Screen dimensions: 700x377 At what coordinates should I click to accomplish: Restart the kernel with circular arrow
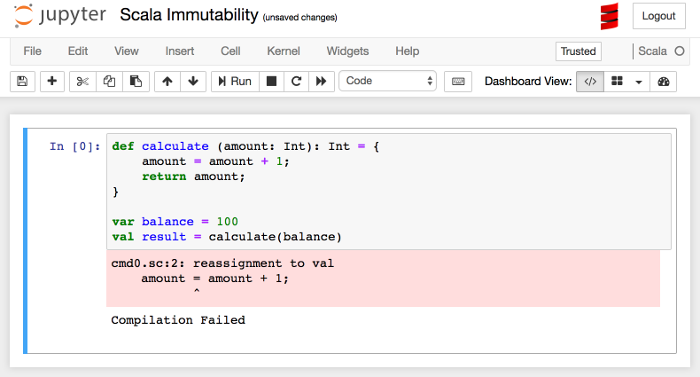tap(296, 81)
